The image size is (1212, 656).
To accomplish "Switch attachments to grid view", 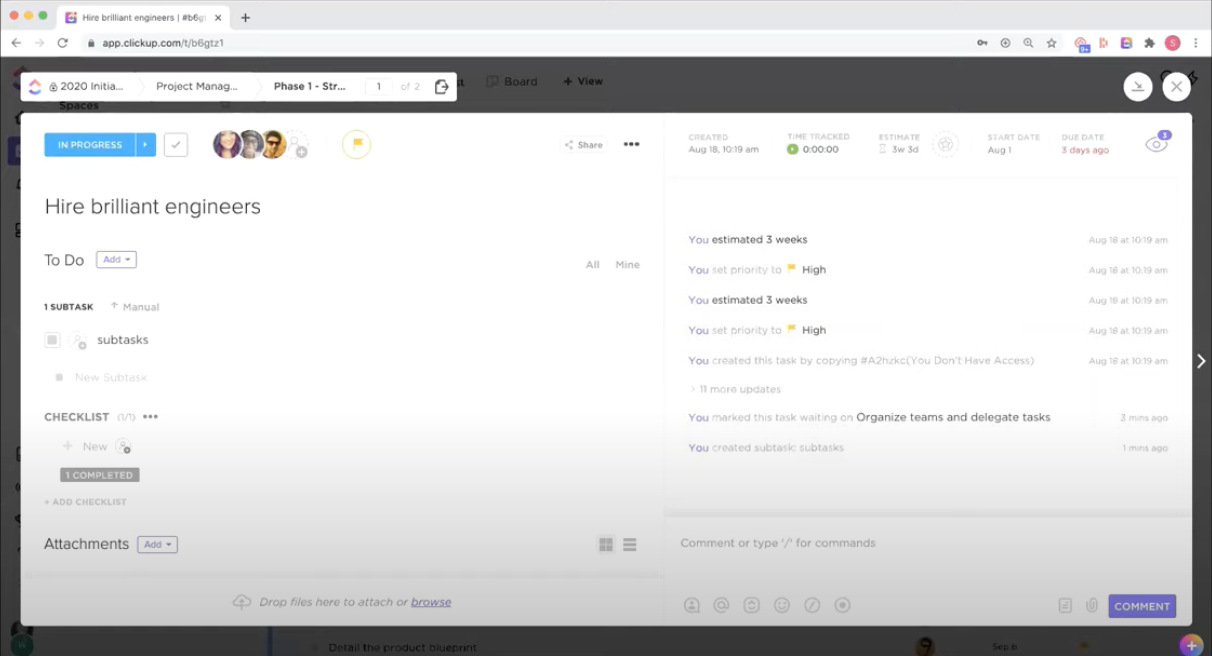I will click(606, 545).
